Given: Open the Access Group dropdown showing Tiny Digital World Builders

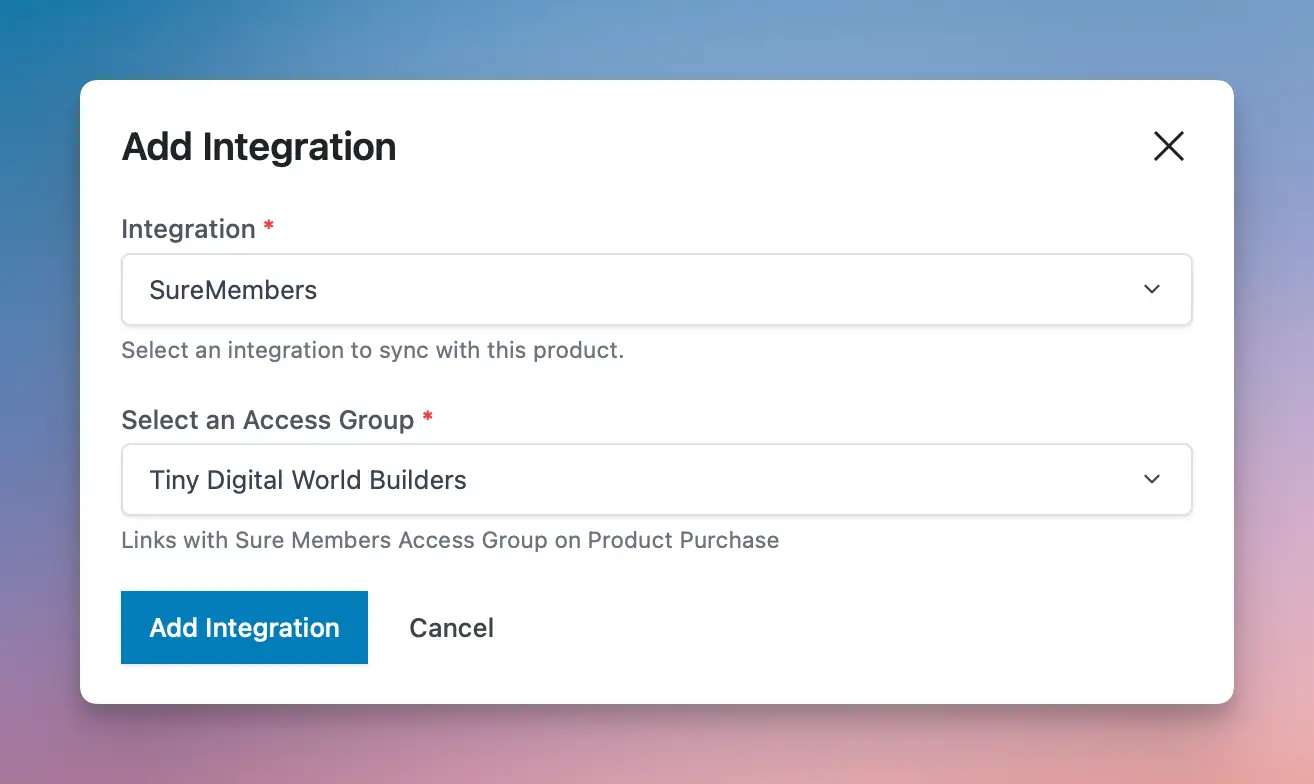Looking at the screenshot, I should pos(656,480).
